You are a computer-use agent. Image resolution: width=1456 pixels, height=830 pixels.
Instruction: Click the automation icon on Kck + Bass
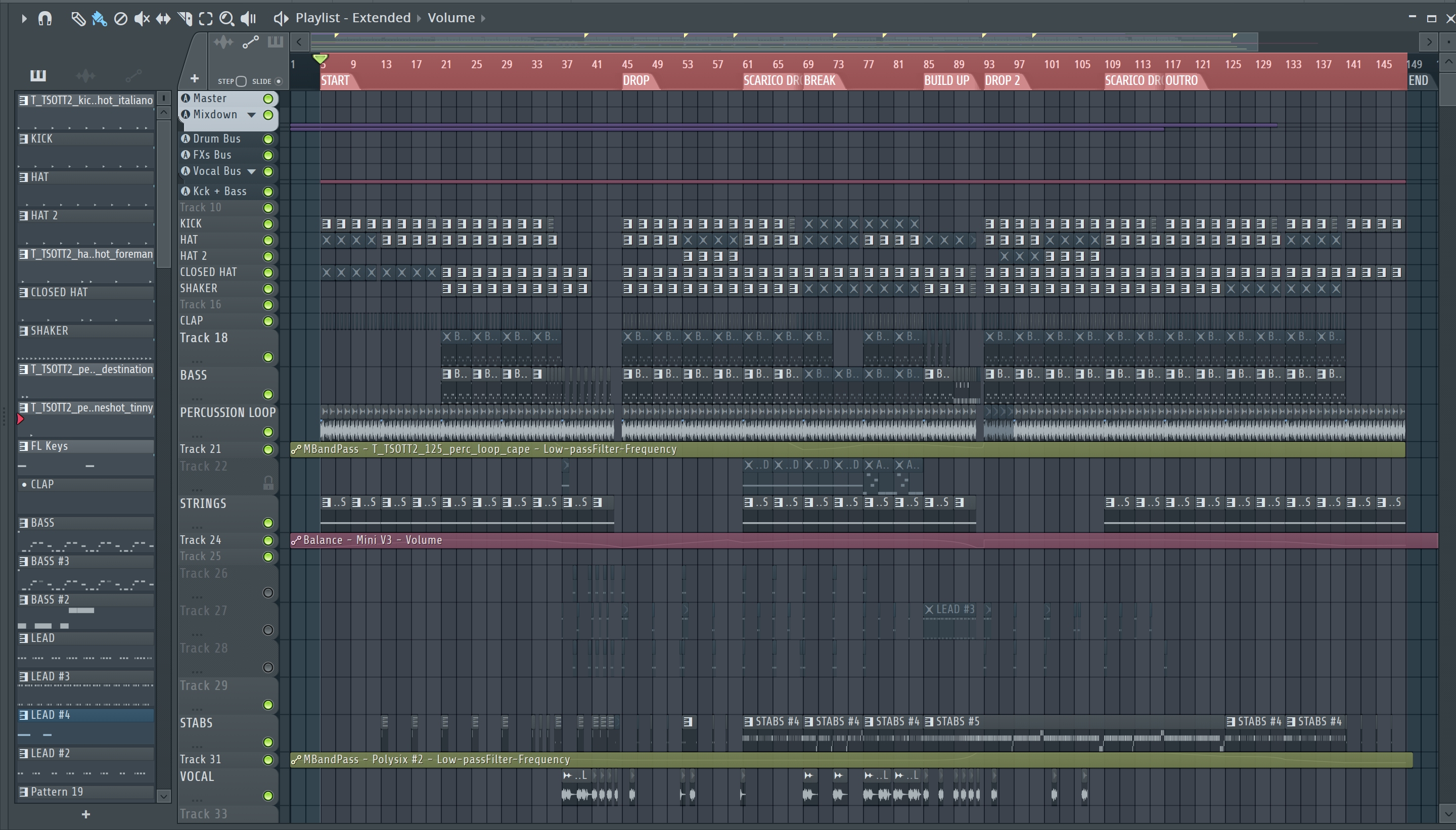coord(185,192)
